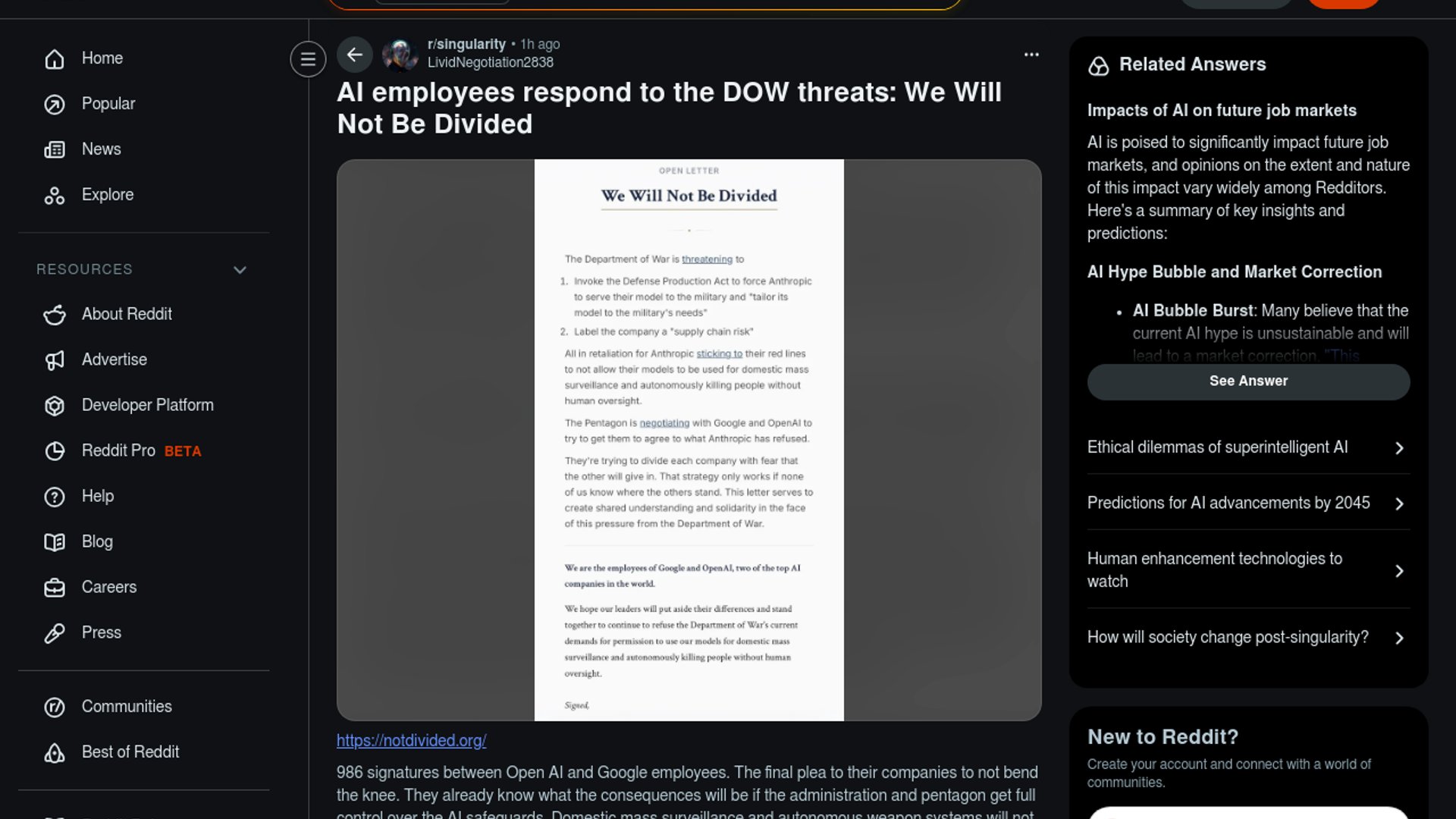The image size is (1456, 819).
Task: Click the back arrow button on post
Action: pyautogui.click(x=355, y=55)
